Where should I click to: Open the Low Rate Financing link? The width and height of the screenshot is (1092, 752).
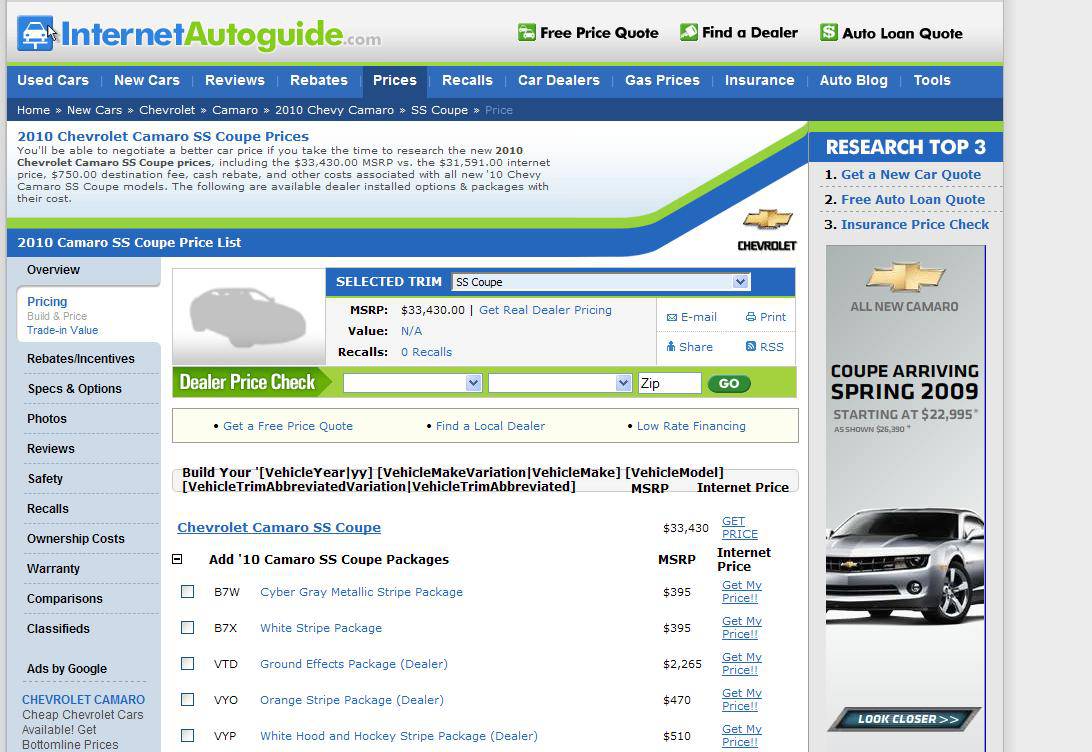coord(691,426)
